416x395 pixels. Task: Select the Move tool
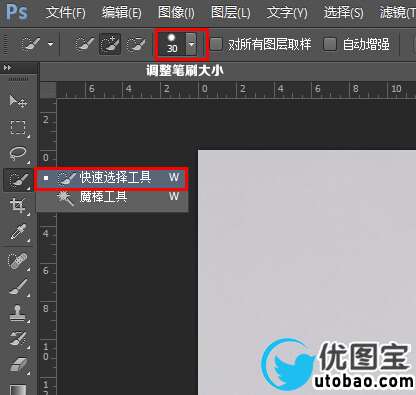pos(18,101)
